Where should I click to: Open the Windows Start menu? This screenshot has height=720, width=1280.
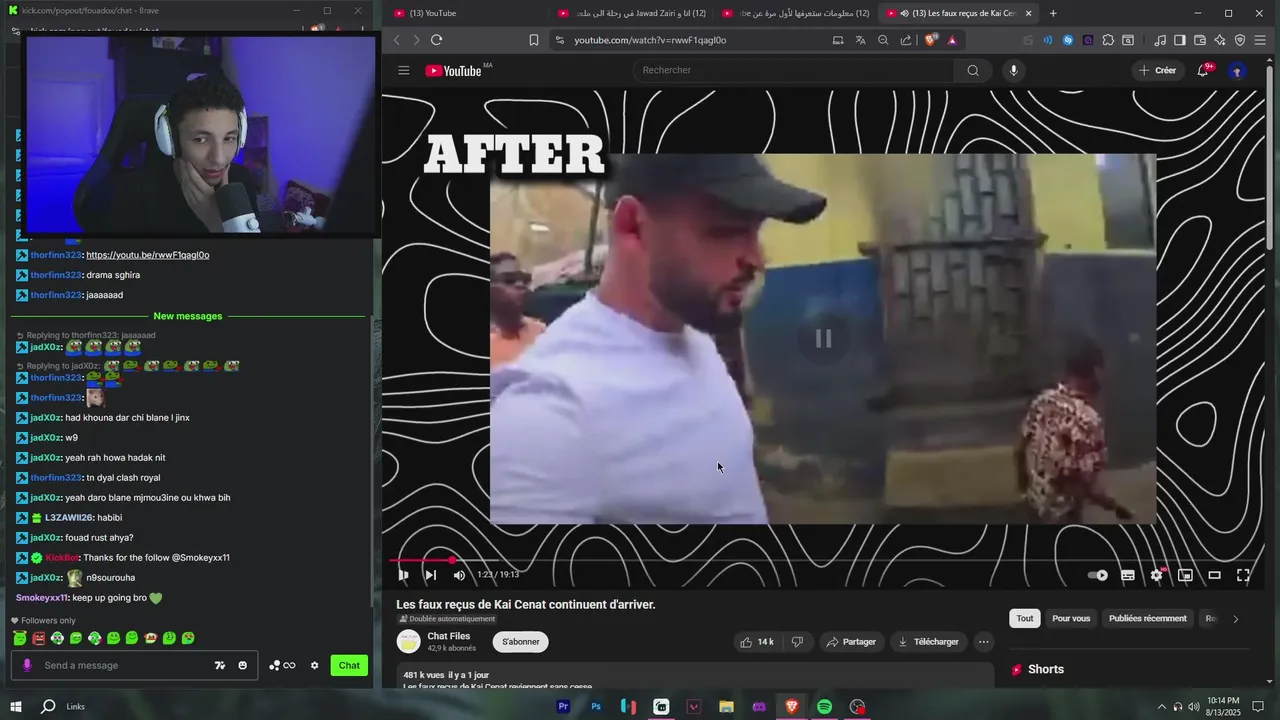tap(16, 707)
